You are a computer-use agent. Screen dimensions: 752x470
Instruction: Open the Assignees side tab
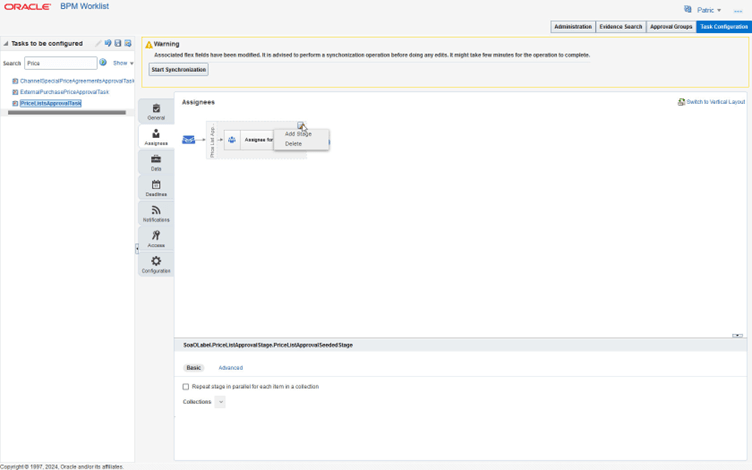156,137
